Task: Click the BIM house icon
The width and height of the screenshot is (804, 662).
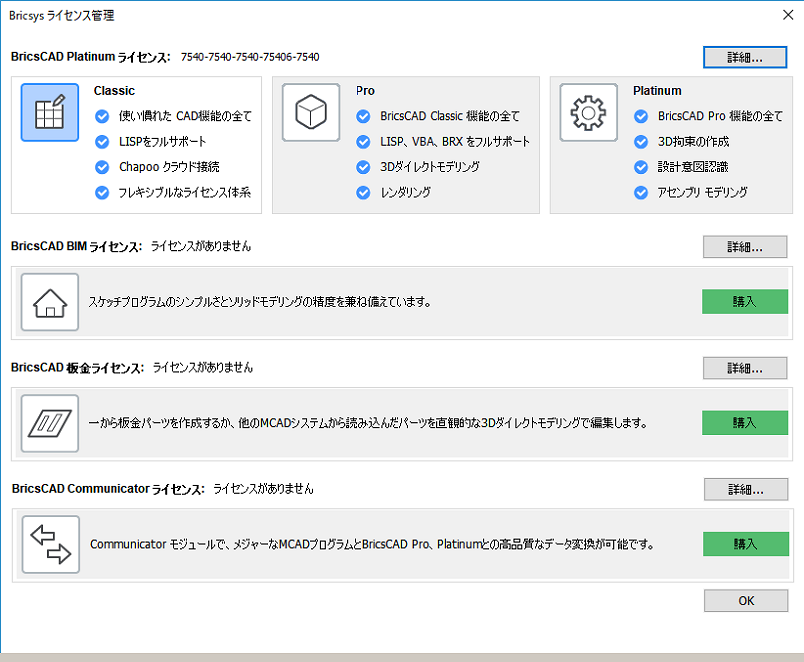Action: [x=50, y=302]
